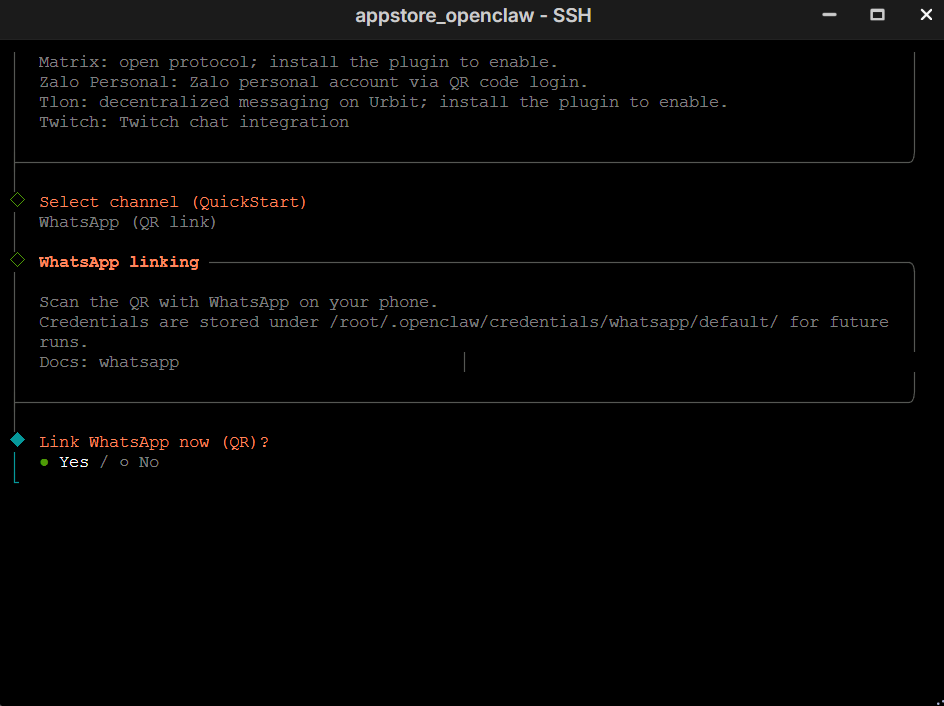Image resolution: width=944 pixels, height=706 pixels.
Task: Click the 'WhatsApp (QR link)' selected channel text
Action: [x=128, y=222]
